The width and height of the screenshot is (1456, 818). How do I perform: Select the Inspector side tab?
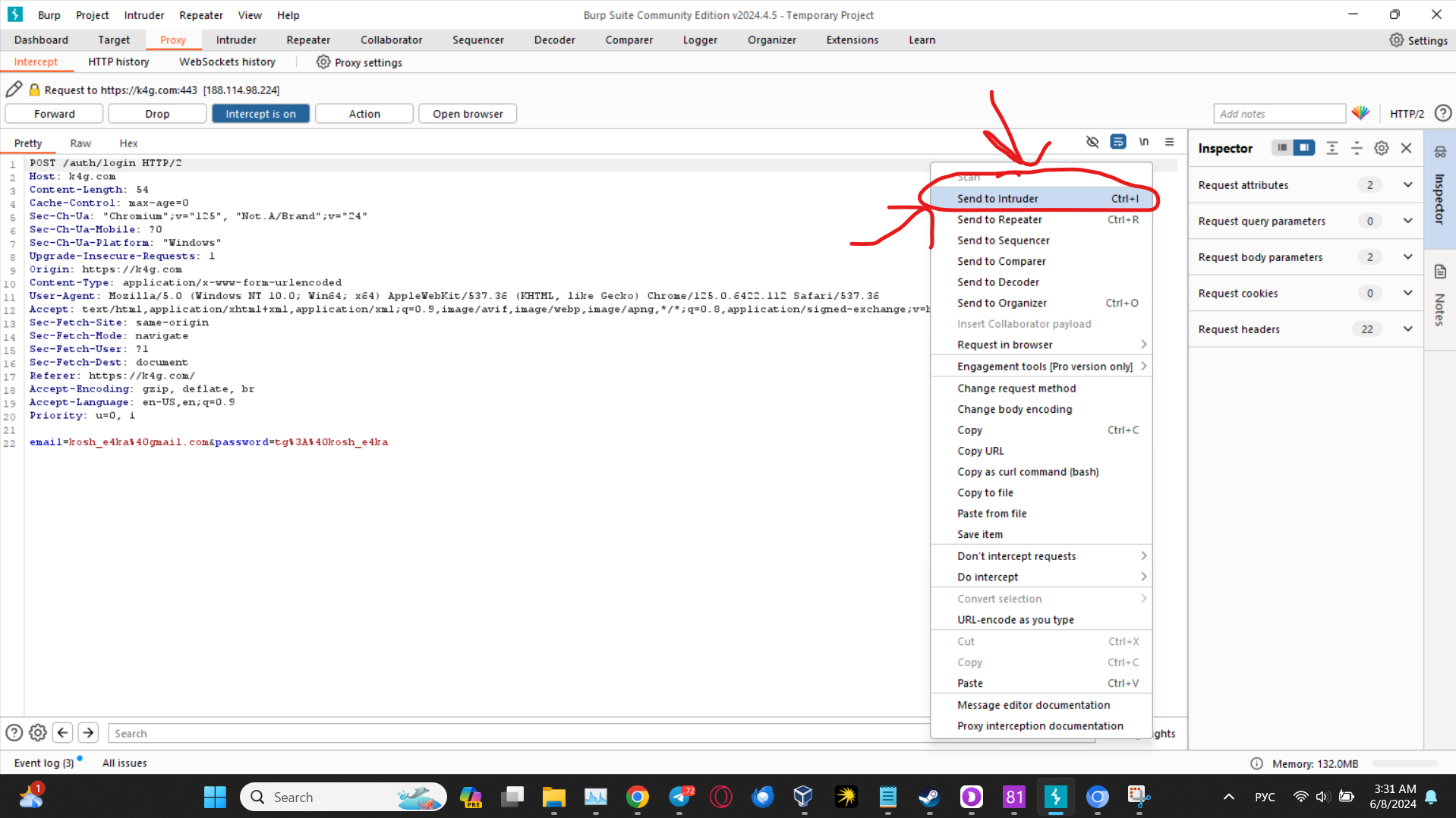click(x=1440, y=188)
